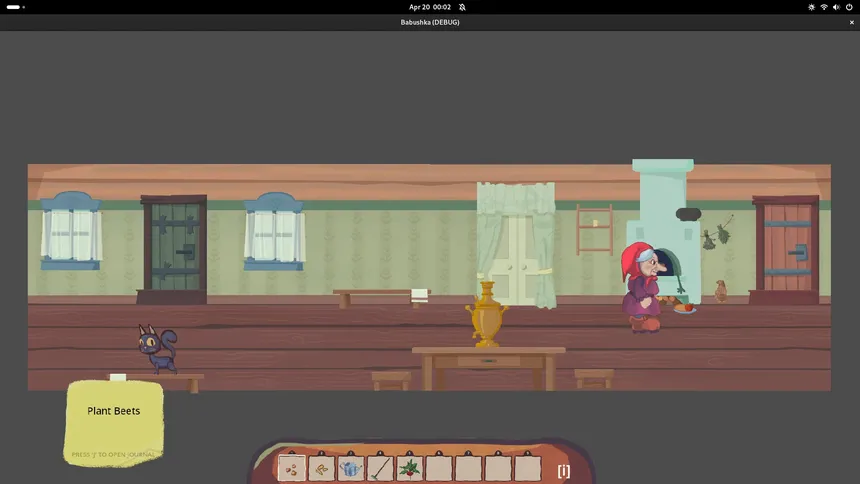Open inventory with the [i] icon
This screenshot has width=860, height=484.
[563, 470]
